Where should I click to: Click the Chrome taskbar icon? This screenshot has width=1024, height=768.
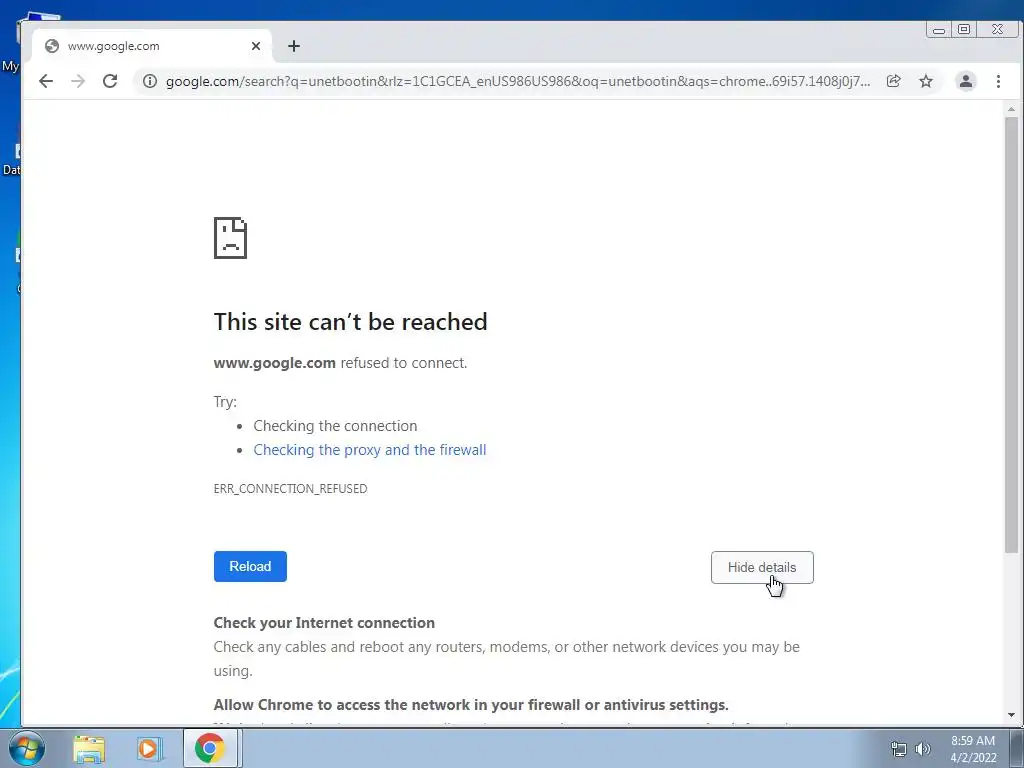click(210, 748)
